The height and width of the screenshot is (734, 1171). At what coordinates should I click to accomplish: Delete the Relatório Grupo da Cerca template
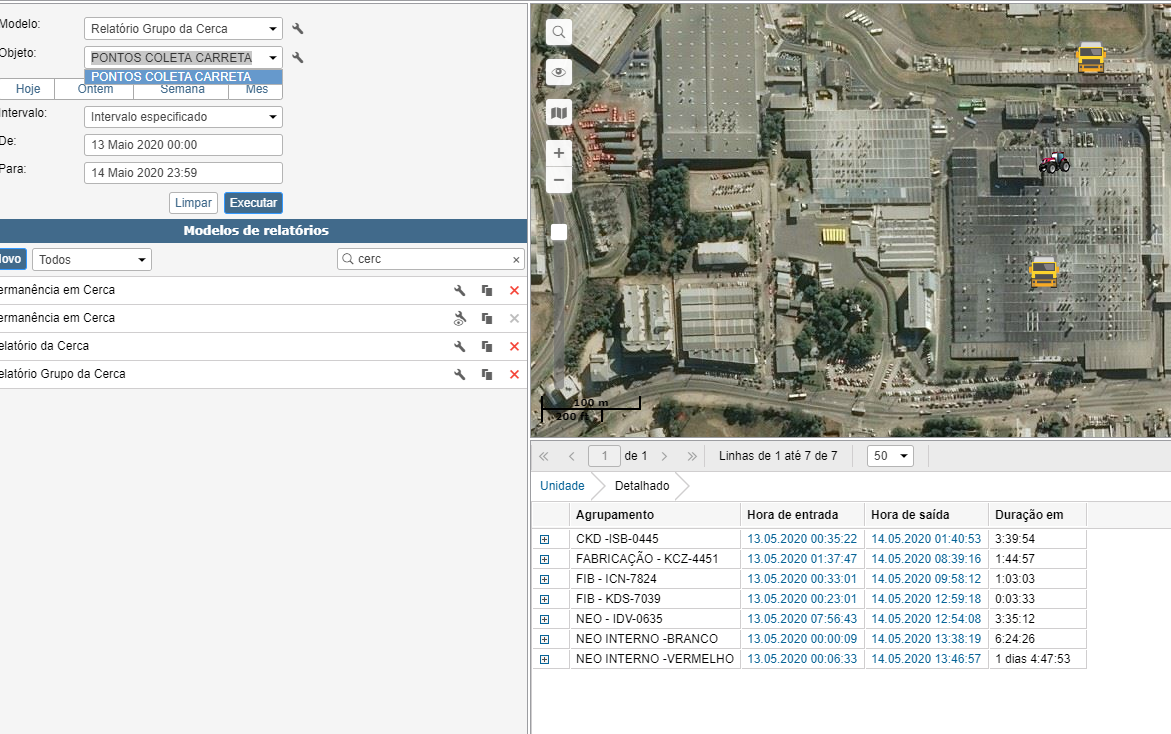(514, 374)
